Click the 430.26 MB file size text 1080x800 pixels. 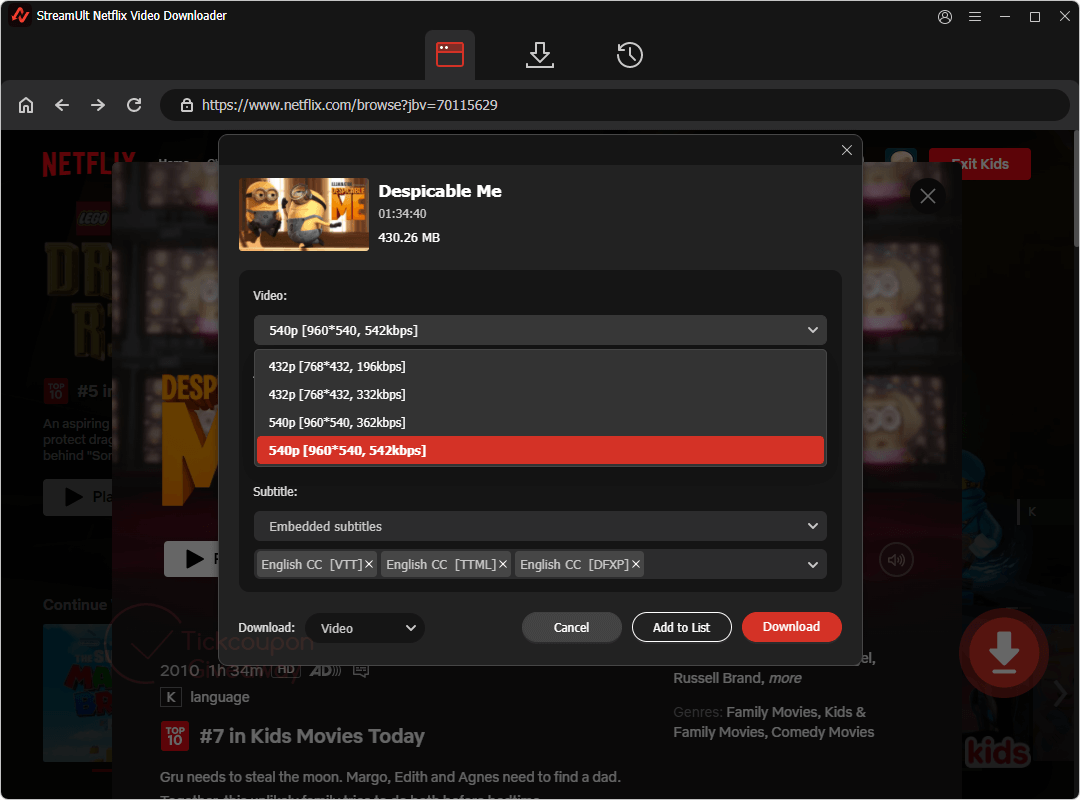(x=409, y=238)
